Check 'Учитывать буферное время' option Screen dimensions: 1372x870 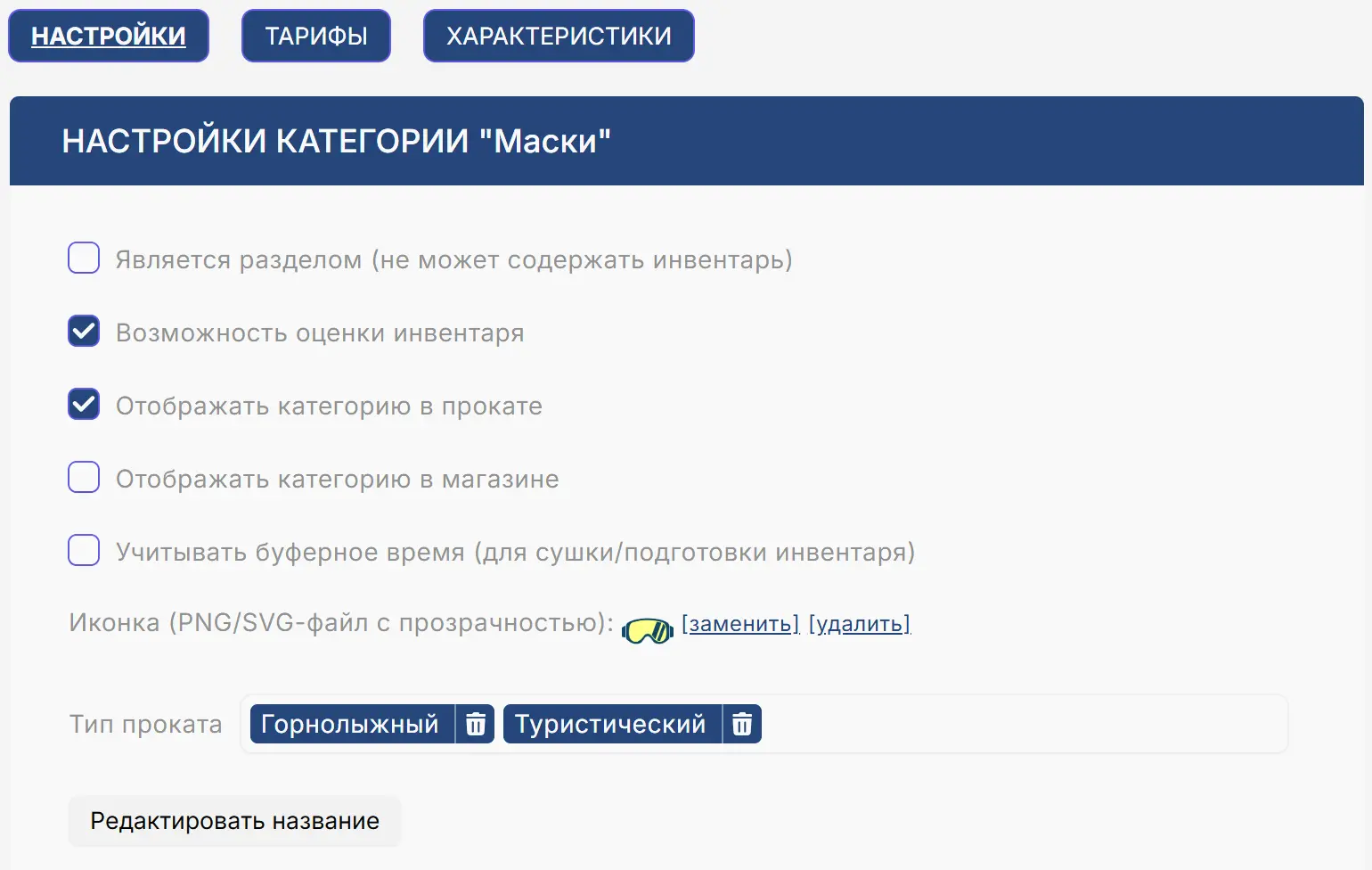click(x=83, y=550)
